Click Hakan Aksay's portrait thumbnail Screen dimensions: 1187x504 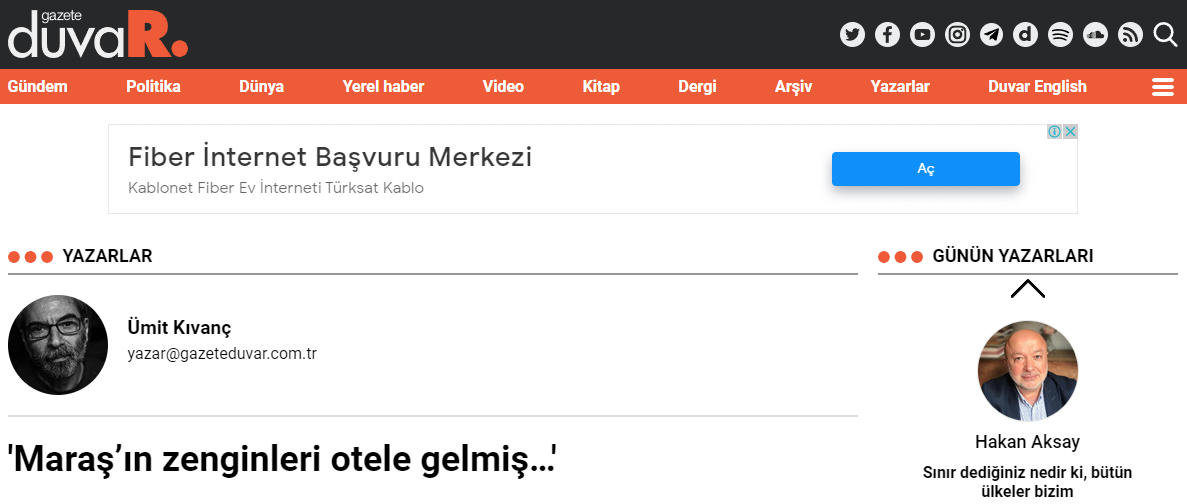(x=1027, y=371)
